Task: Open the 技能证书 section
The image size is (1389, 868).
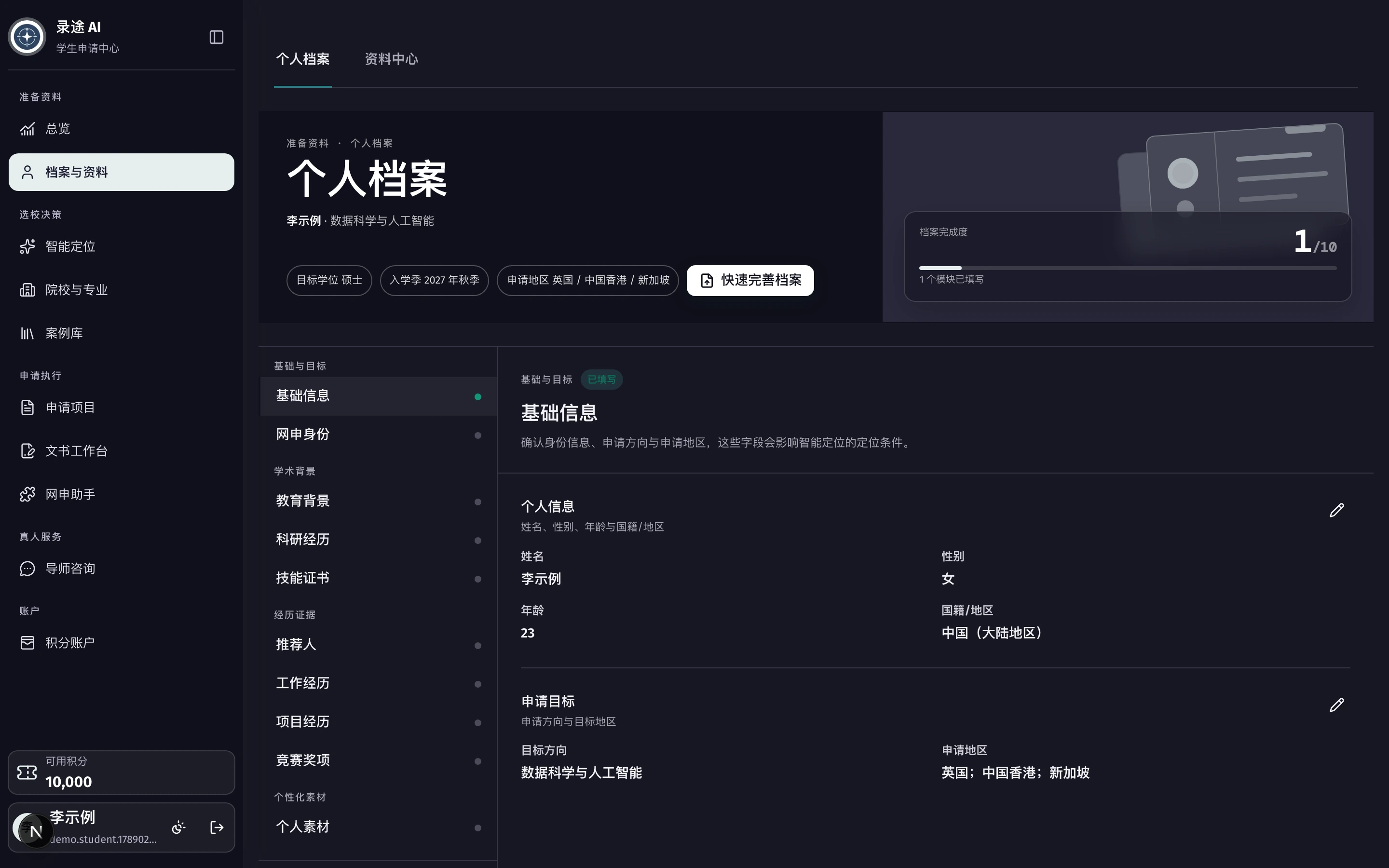Action: click(x=378, y=578)
